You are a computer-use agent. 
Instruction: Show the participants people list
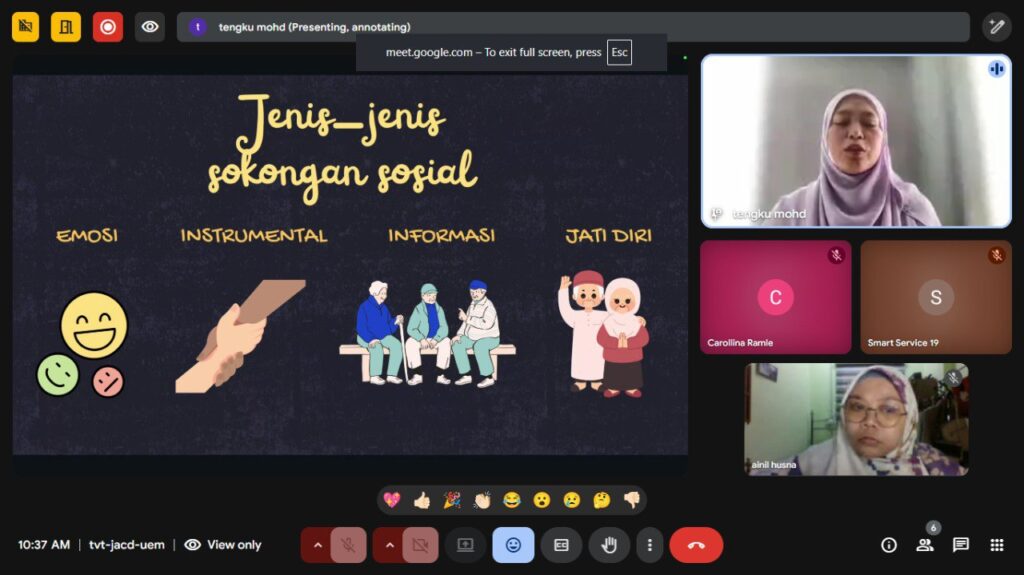(925, 545)
